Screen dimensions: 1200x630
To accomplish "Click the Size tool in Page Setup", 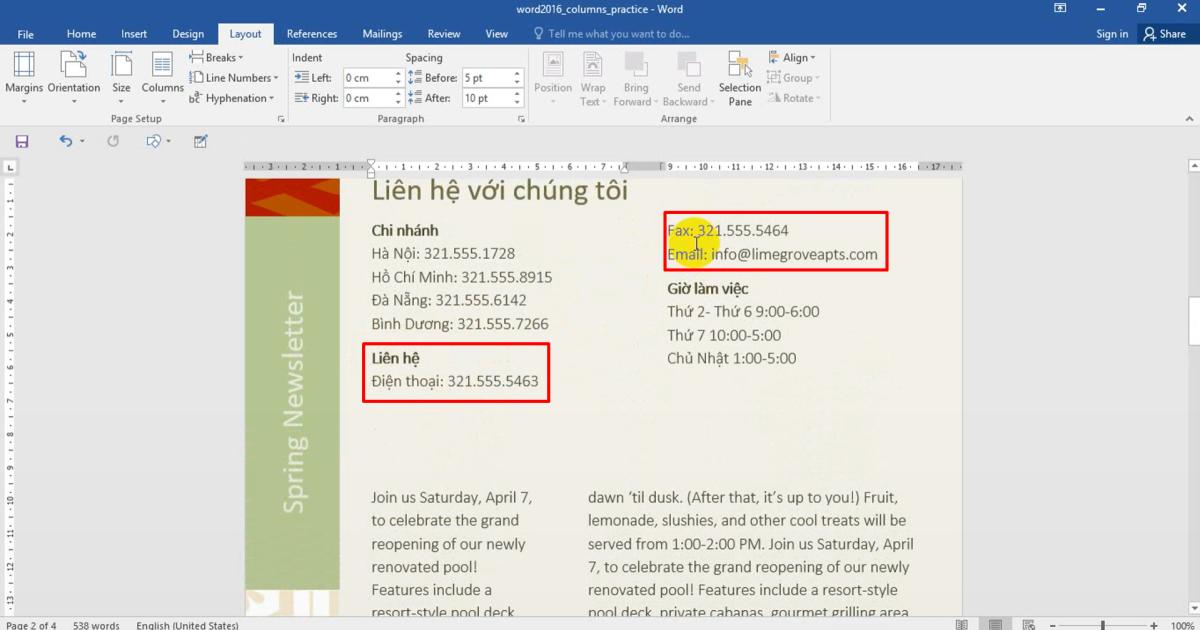I will [x=120, y=77].
